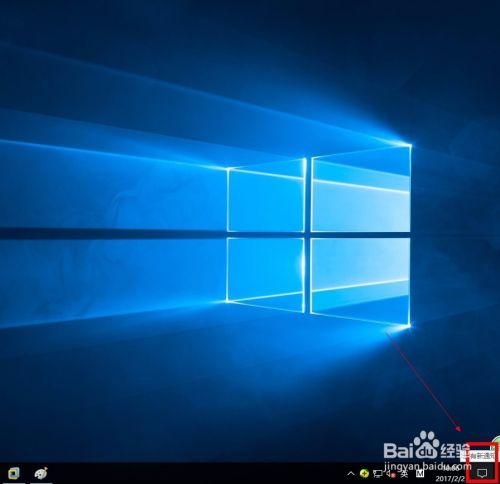500x484 pixels.
Task: Click the muted volume speaker icon
Action: (391, 473)
